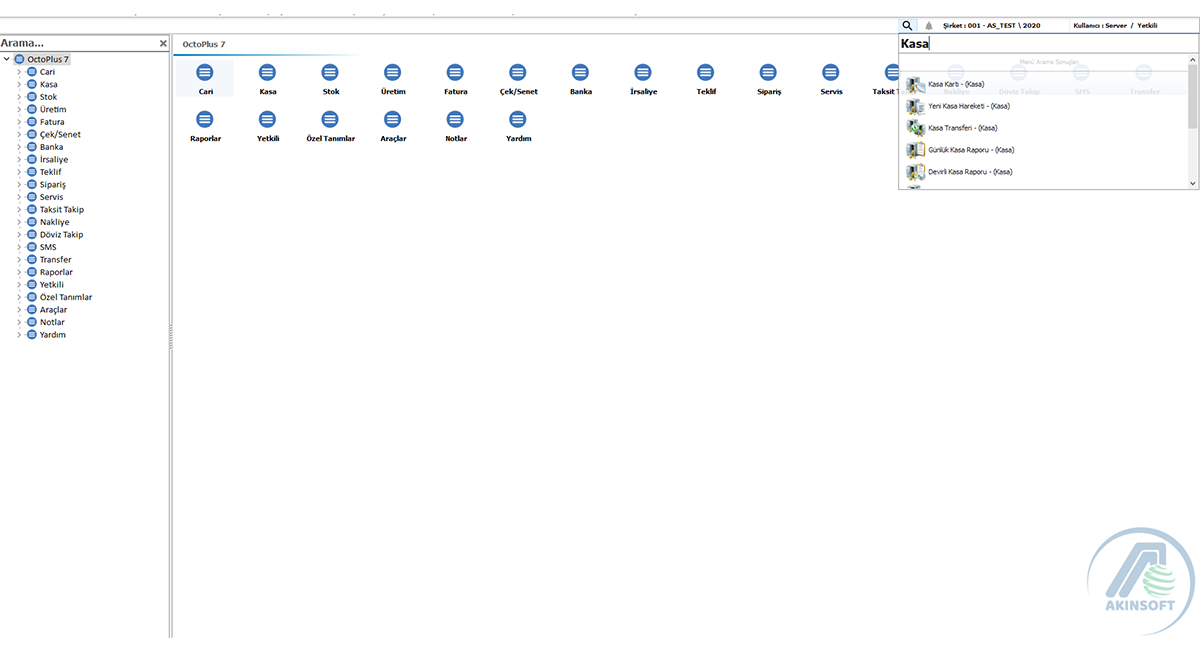Open the Raporlar module icon

coord(205,120)
